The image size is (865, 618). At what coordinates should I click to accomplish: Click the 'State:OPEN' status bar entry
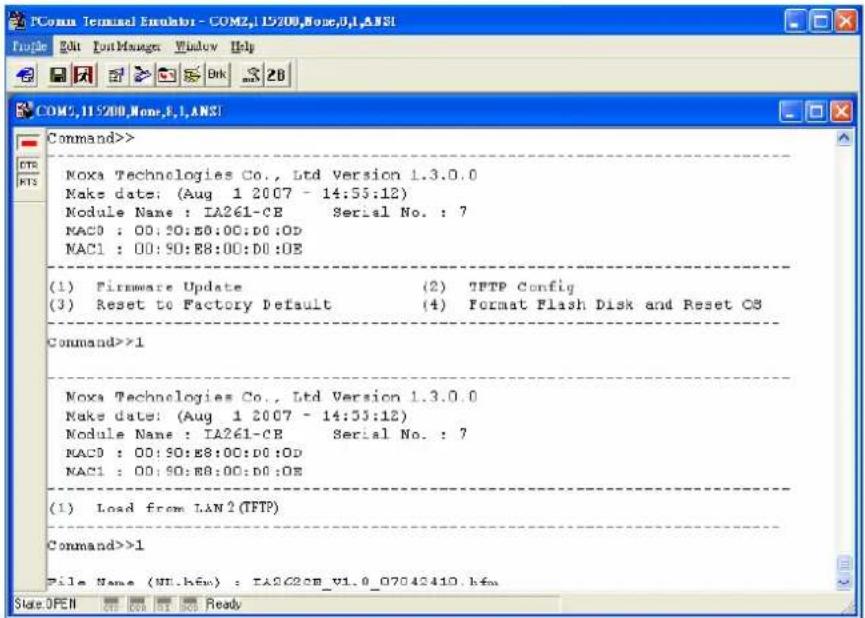[45, 604]
